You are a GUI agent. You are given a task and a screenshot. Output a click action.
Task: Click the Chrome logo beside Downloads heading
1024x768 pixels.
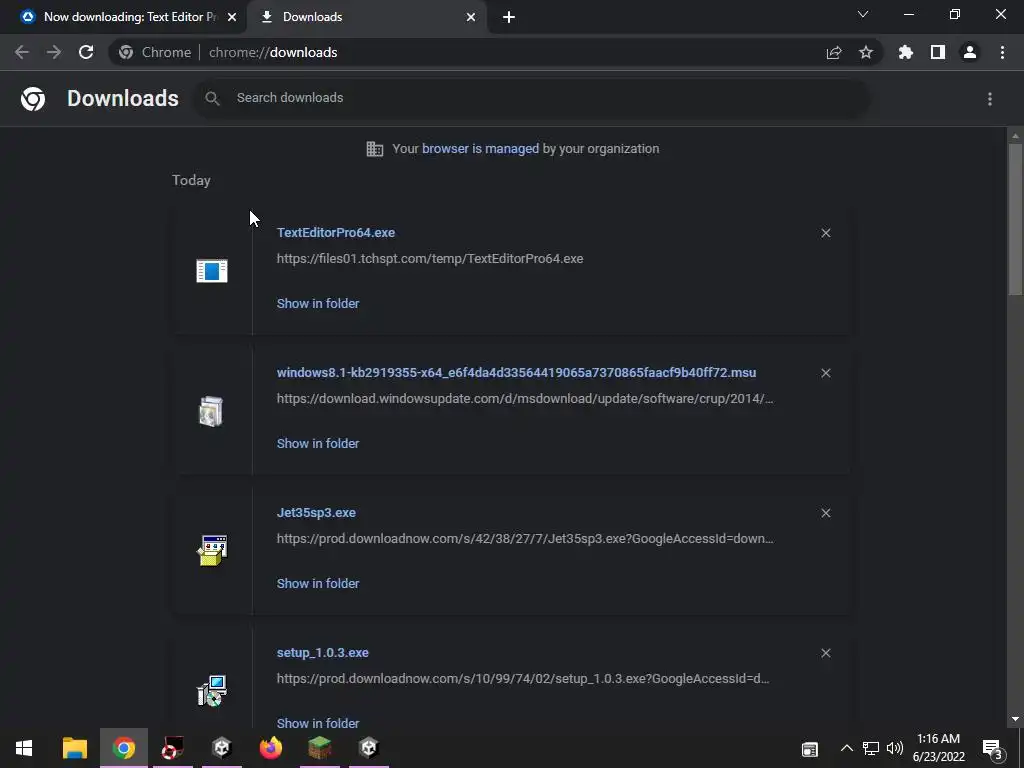point(33,99)
